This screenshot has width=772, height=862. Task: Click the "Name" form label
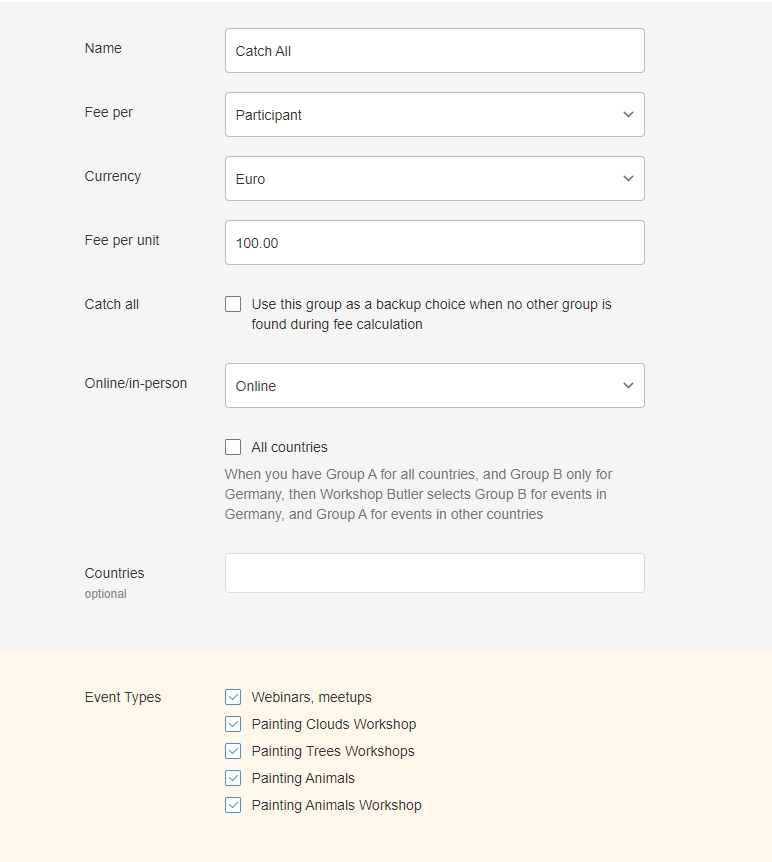tap(103, 48)
